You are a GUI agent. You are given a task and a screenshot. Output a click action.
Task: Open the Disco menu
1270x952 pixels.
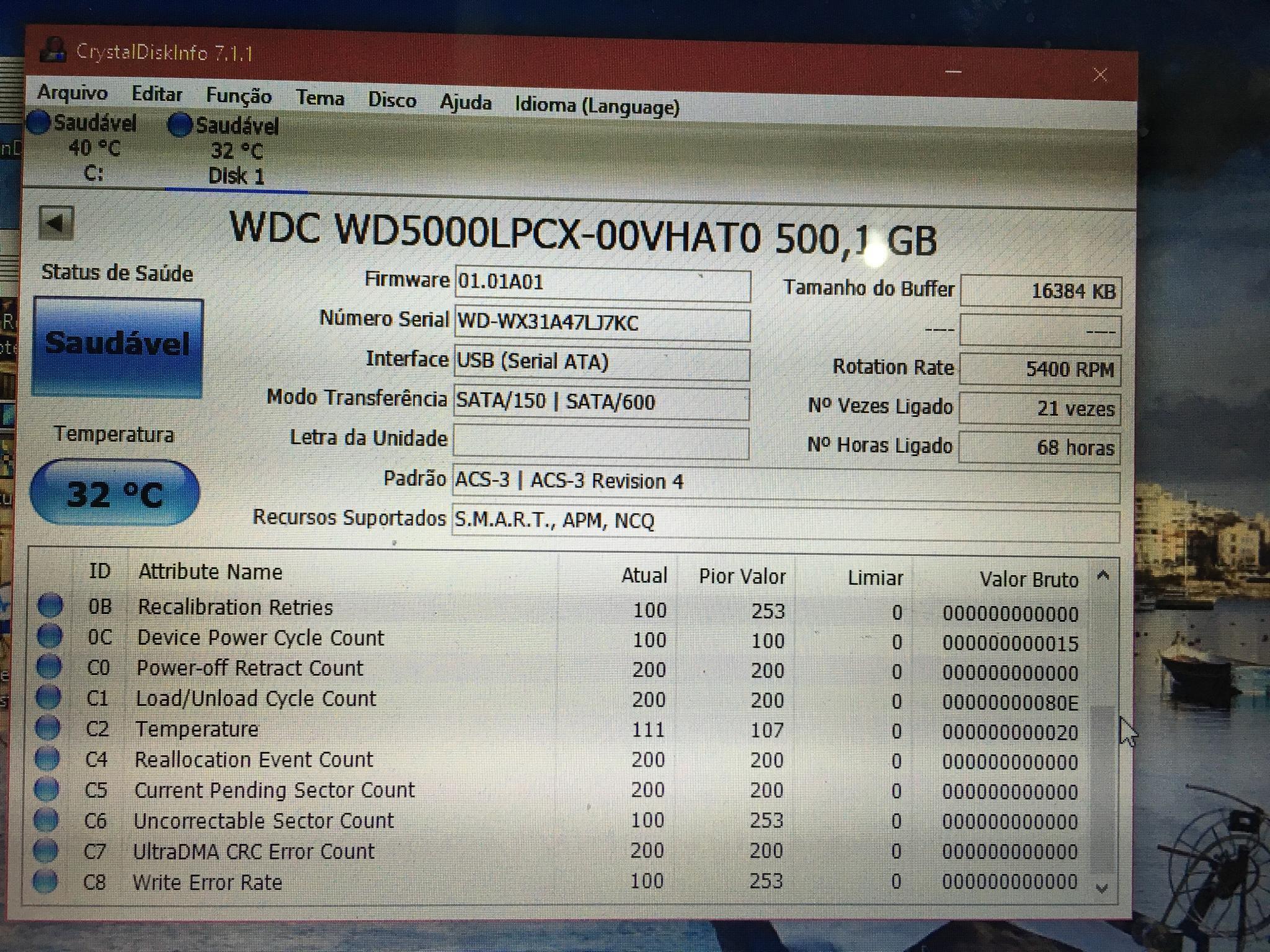pyautogui.click(x=392, y=100)
